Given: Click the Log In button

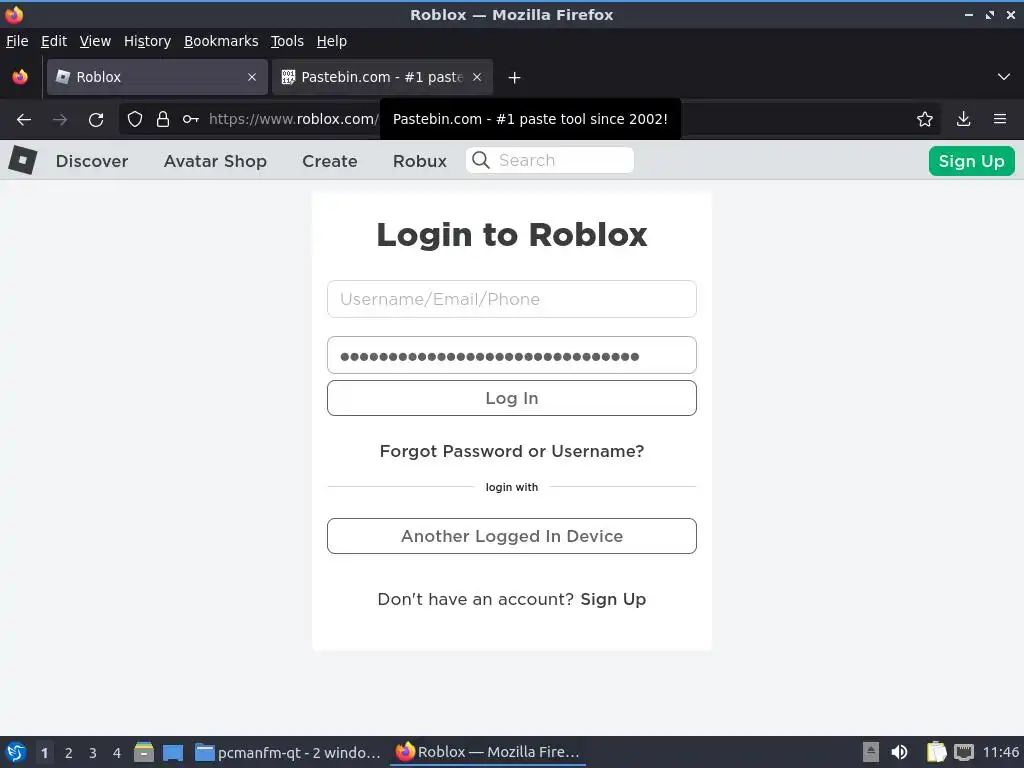Looking at the screenshot, I should pyautogui.click(x=512, y=398).
